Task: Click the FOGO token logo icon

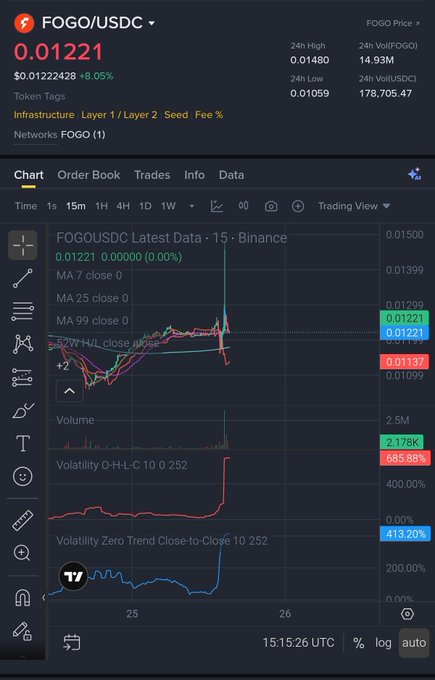Action: pyautogui.click(x=24, y=23)
